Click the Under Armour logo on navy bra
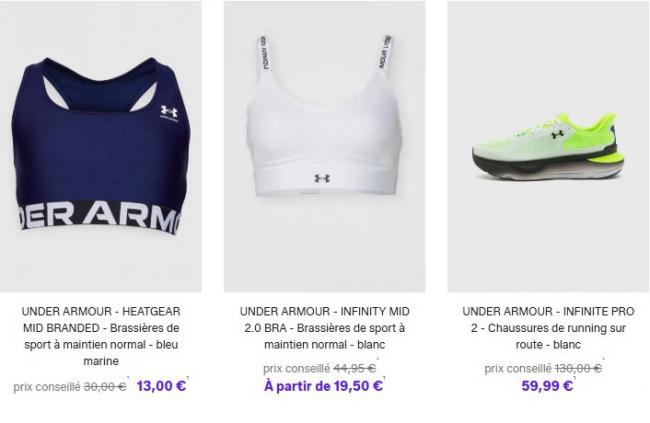 pyautogui.click(x=169, y=112)
